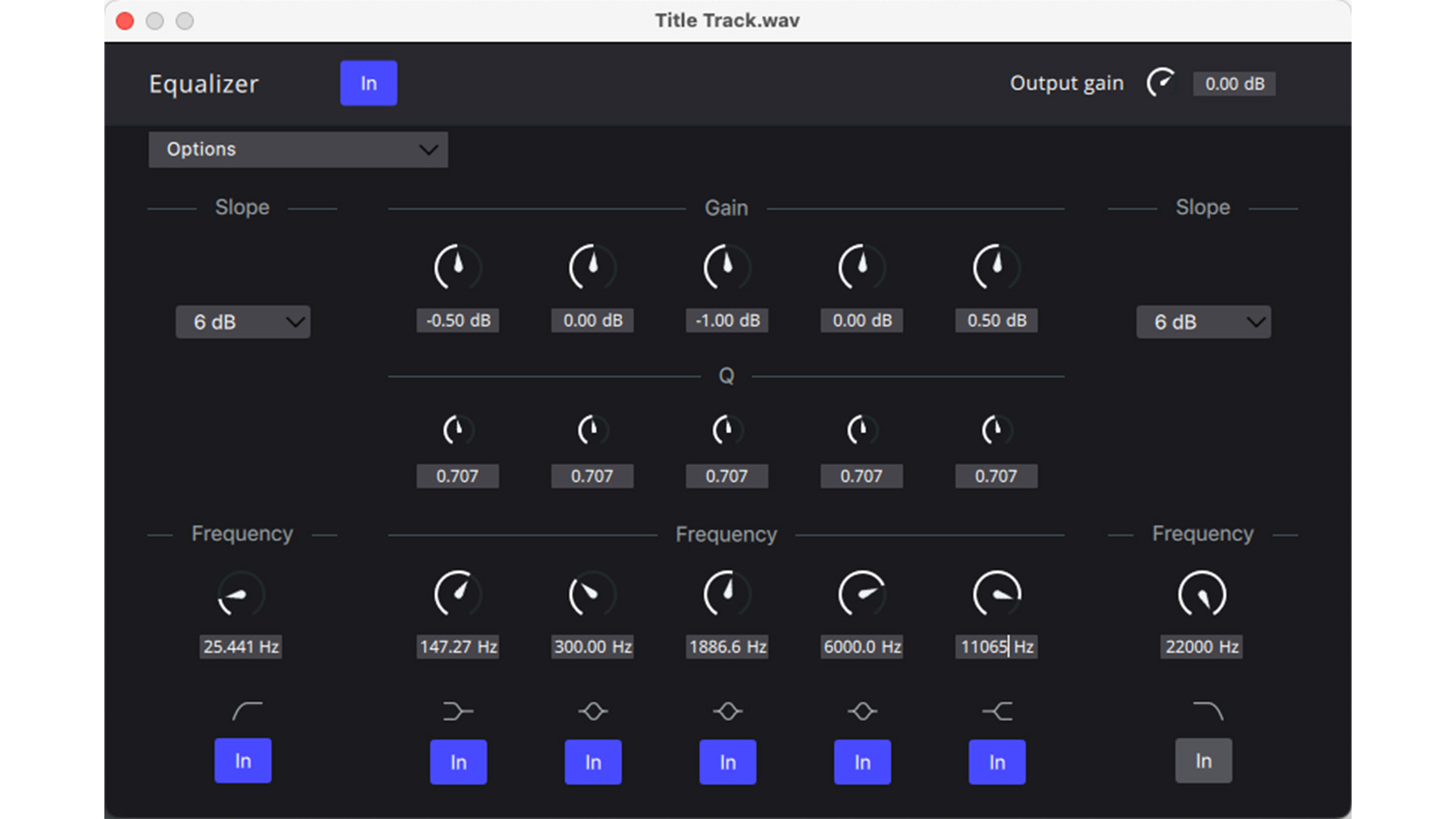Screen dimensions: 1456x819
Task: Click the low shelf filter icon for the 147.27 Hz band
Action: point(458,711)
